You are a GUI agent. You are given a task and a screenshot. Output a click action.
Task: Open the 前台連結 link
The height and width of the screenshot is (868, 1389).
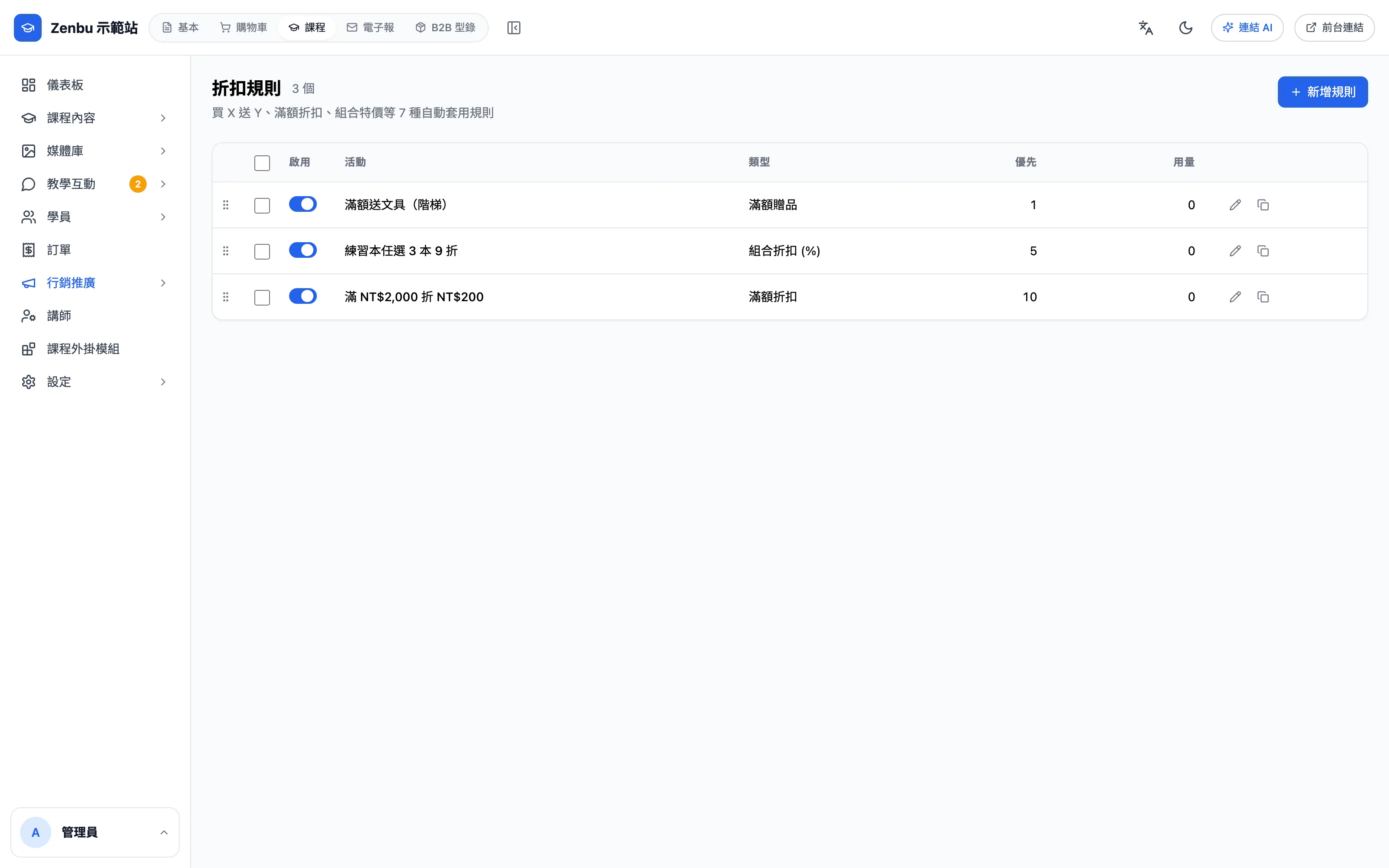[x=1334, y=27]
